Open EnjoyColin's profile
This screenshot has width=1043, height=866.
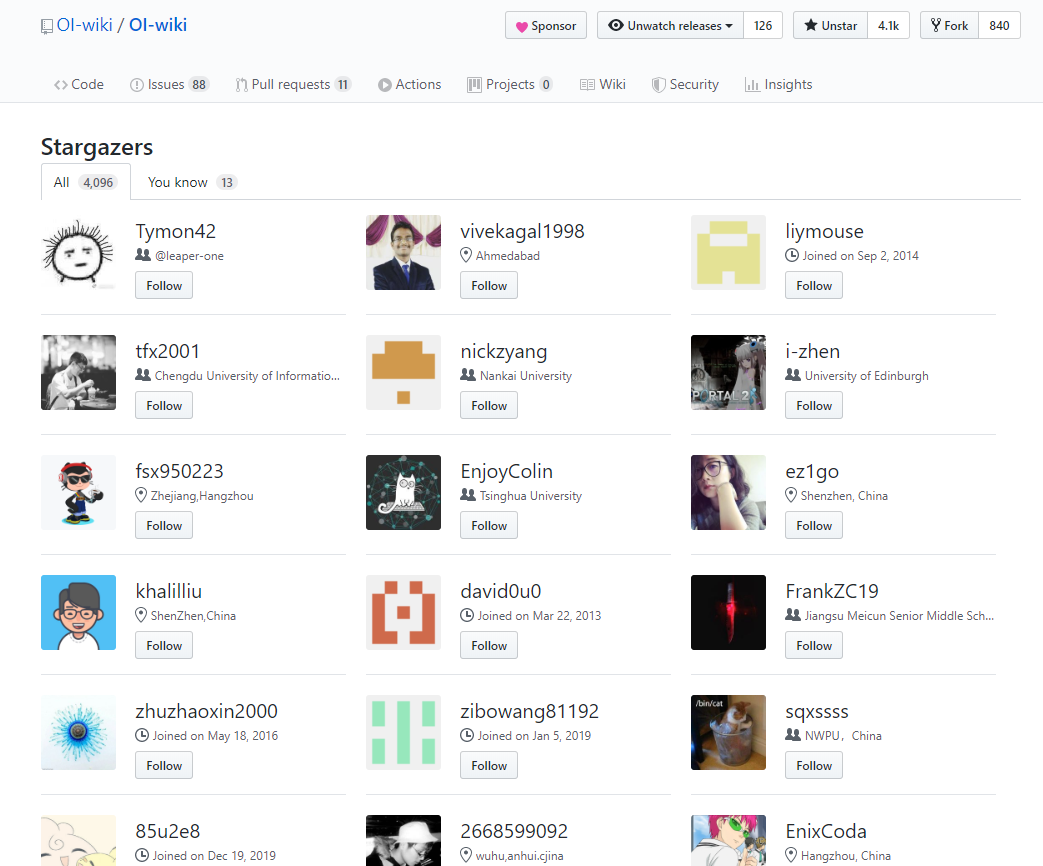click(x=505, y=470)
